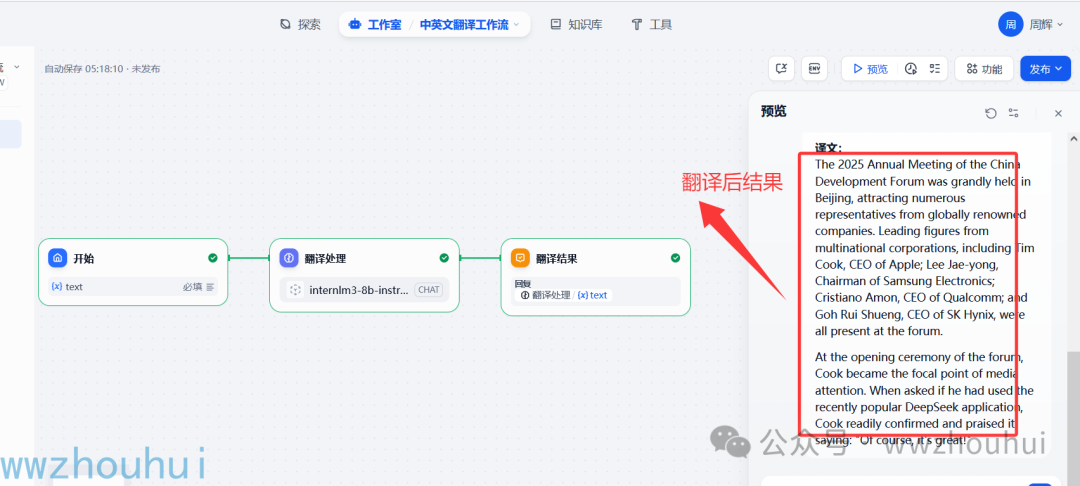
Task: Click the 知识库 book icon
Action: [x=556, y=25]
